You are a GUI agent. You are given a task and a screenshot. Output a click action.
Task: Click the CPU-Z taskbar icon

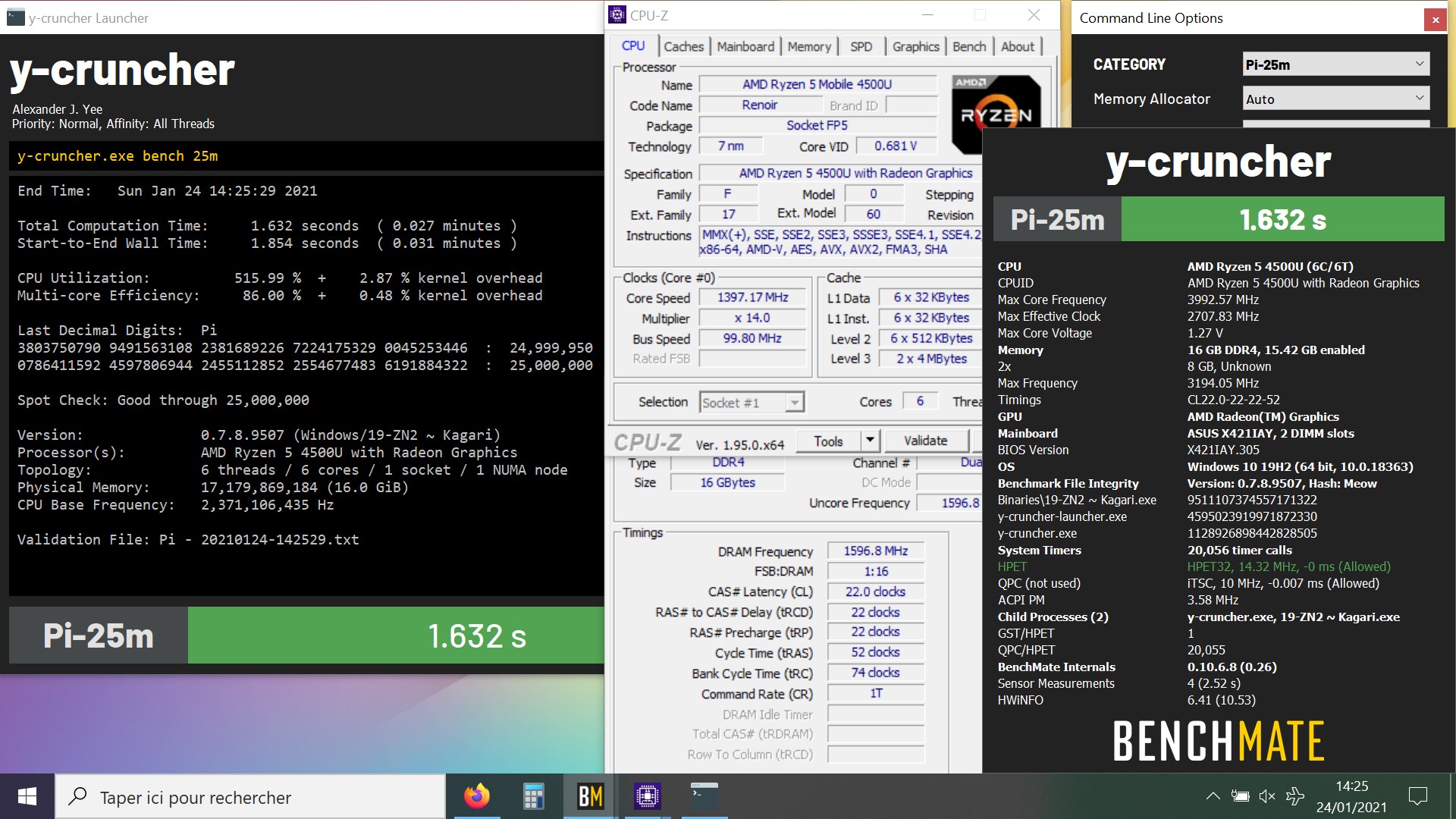point(648,796)
